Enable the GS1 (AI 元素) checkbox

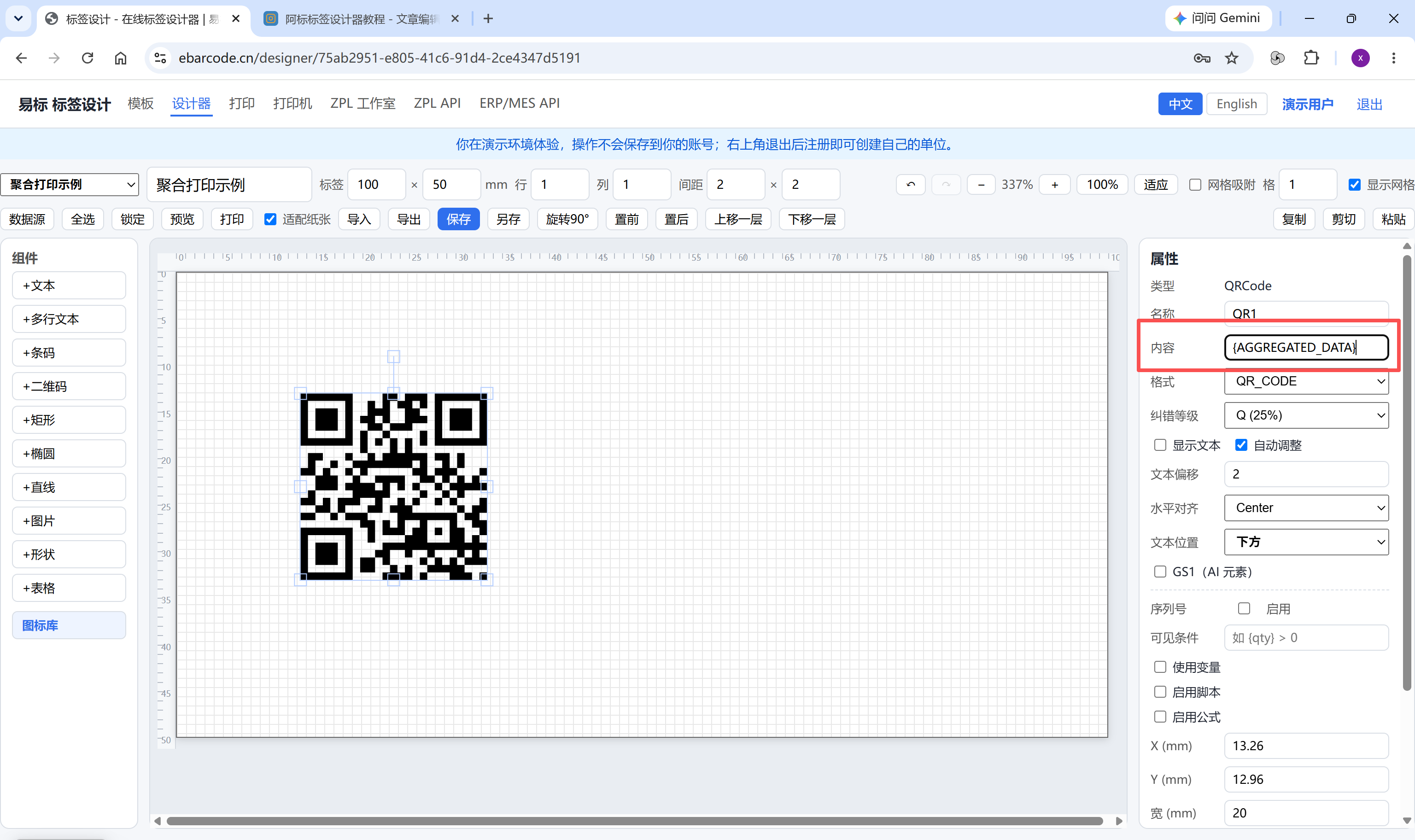[x=1160, y=572]
